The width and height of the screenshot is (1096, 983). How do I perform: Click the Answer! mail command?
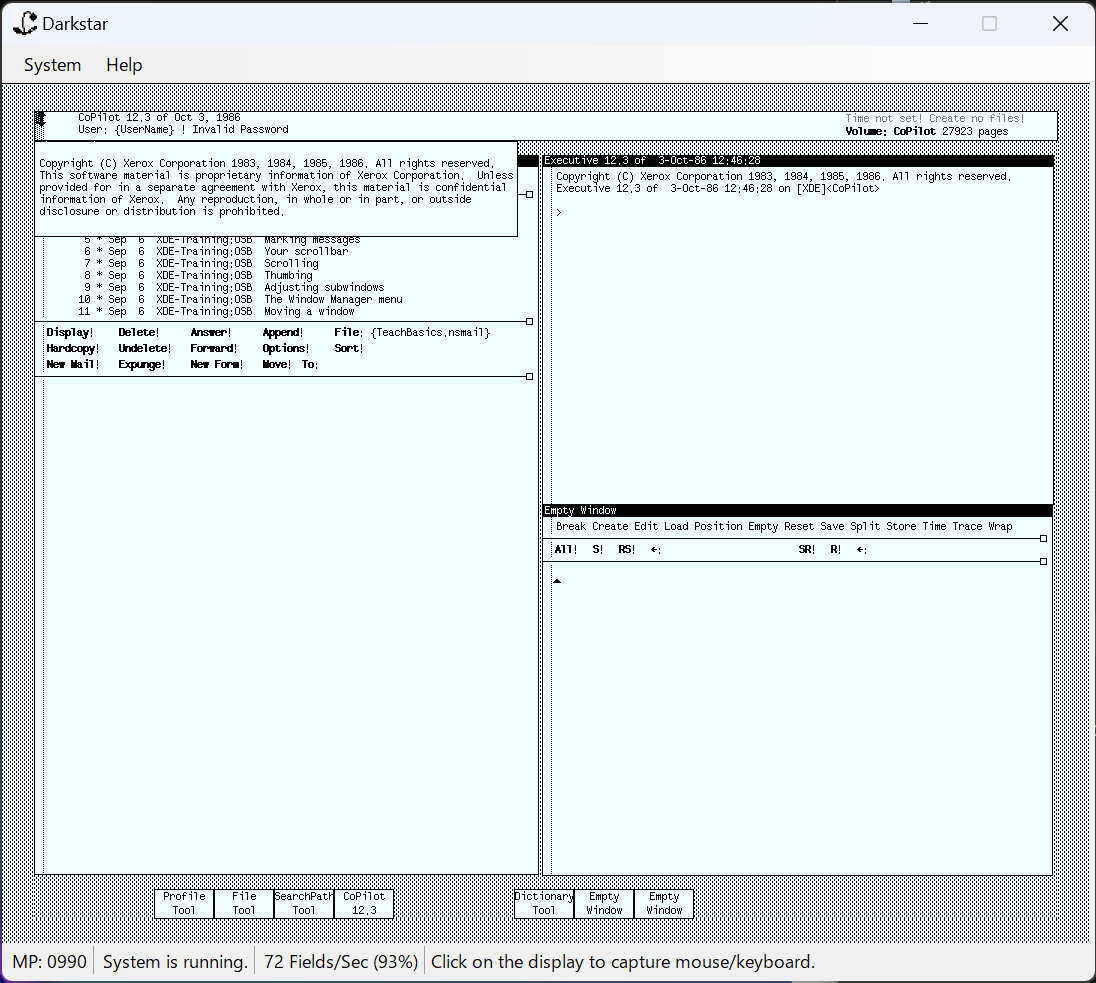coord(210,333)
